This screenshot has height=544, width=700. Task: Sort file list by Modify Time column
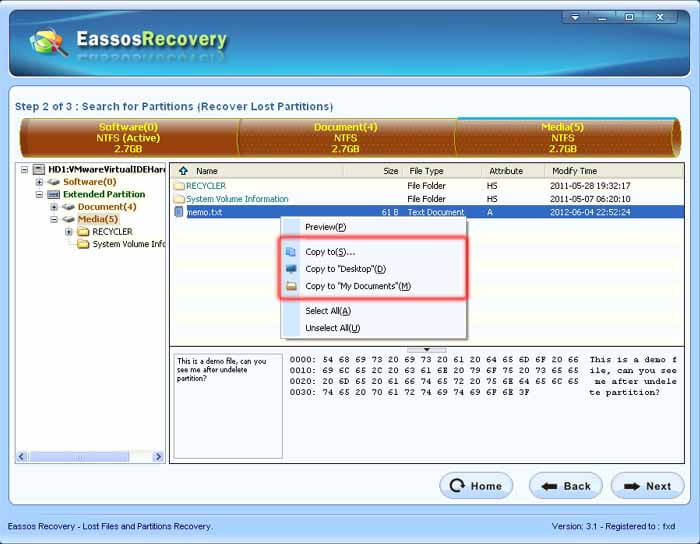point(614,171)
